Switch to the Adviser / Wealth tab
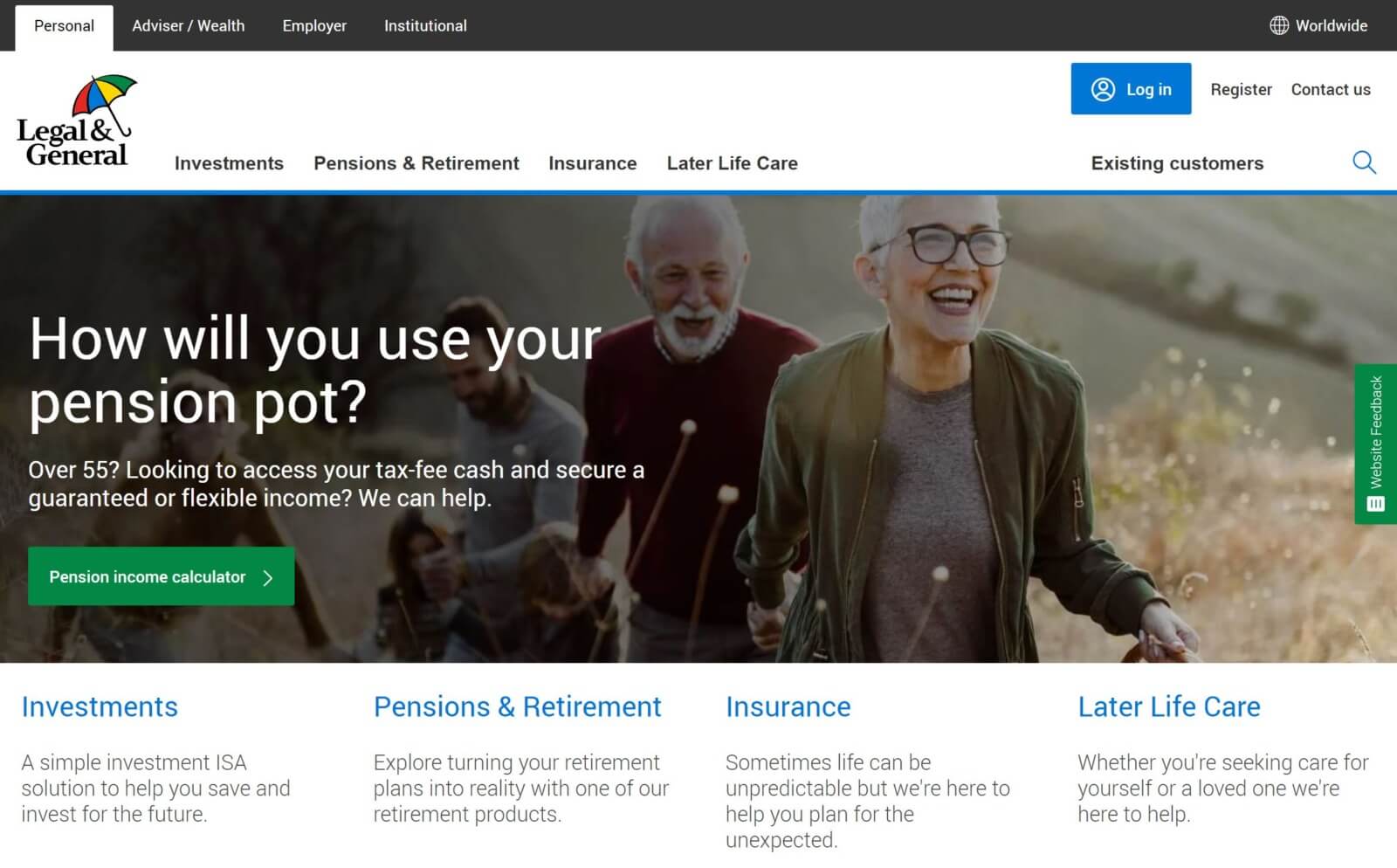Image resolution: width=1397 pixels, height=868 pixels. (x=189, y=26)
